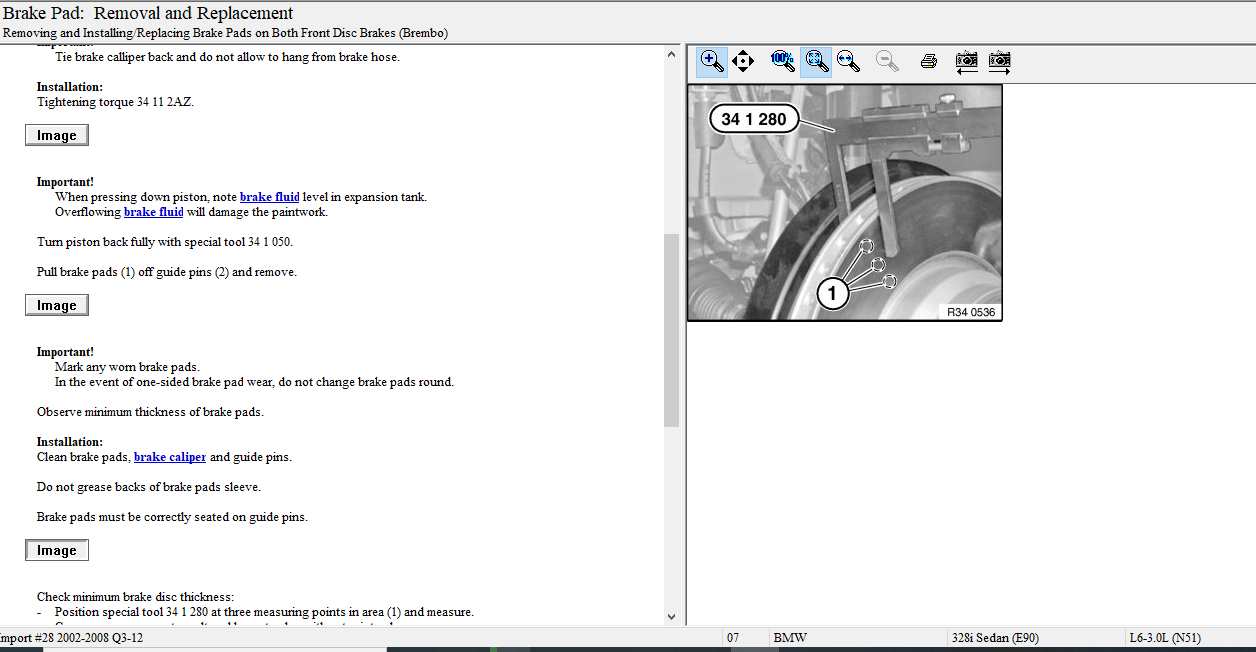The image size is (1256, 652).
Task: Print the current diagram image
Action: pos(929,61)
